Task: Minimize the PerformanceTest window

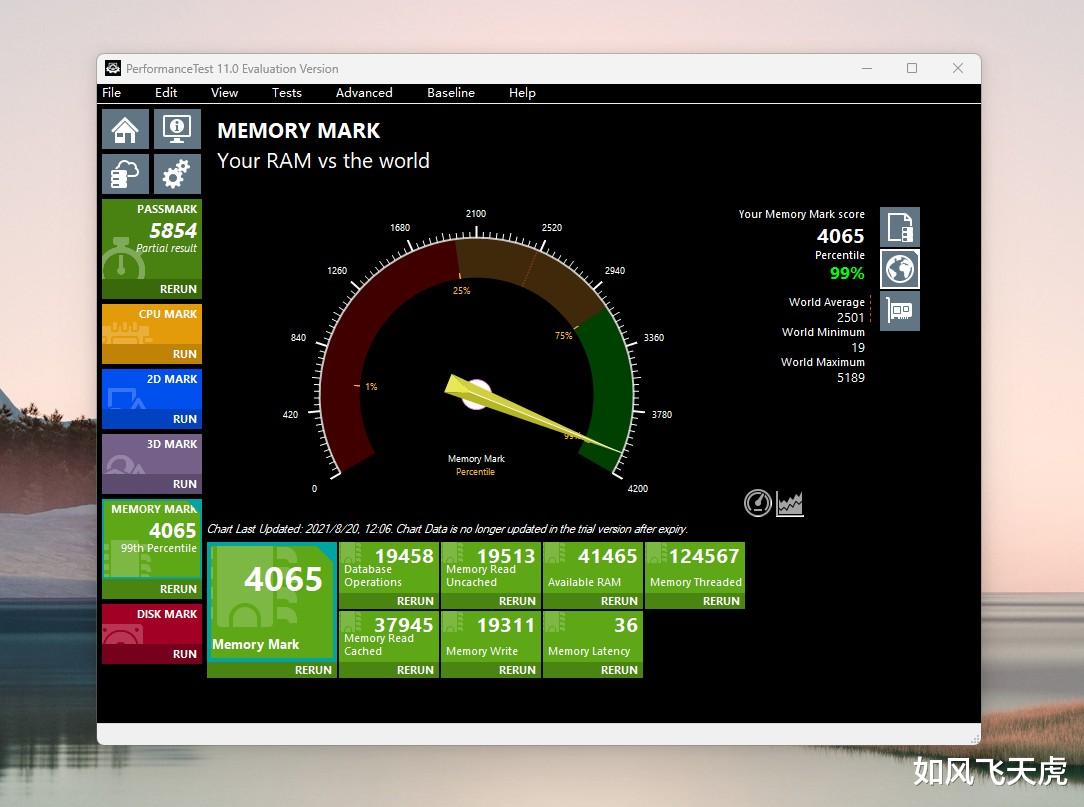Action: [867, 68]
